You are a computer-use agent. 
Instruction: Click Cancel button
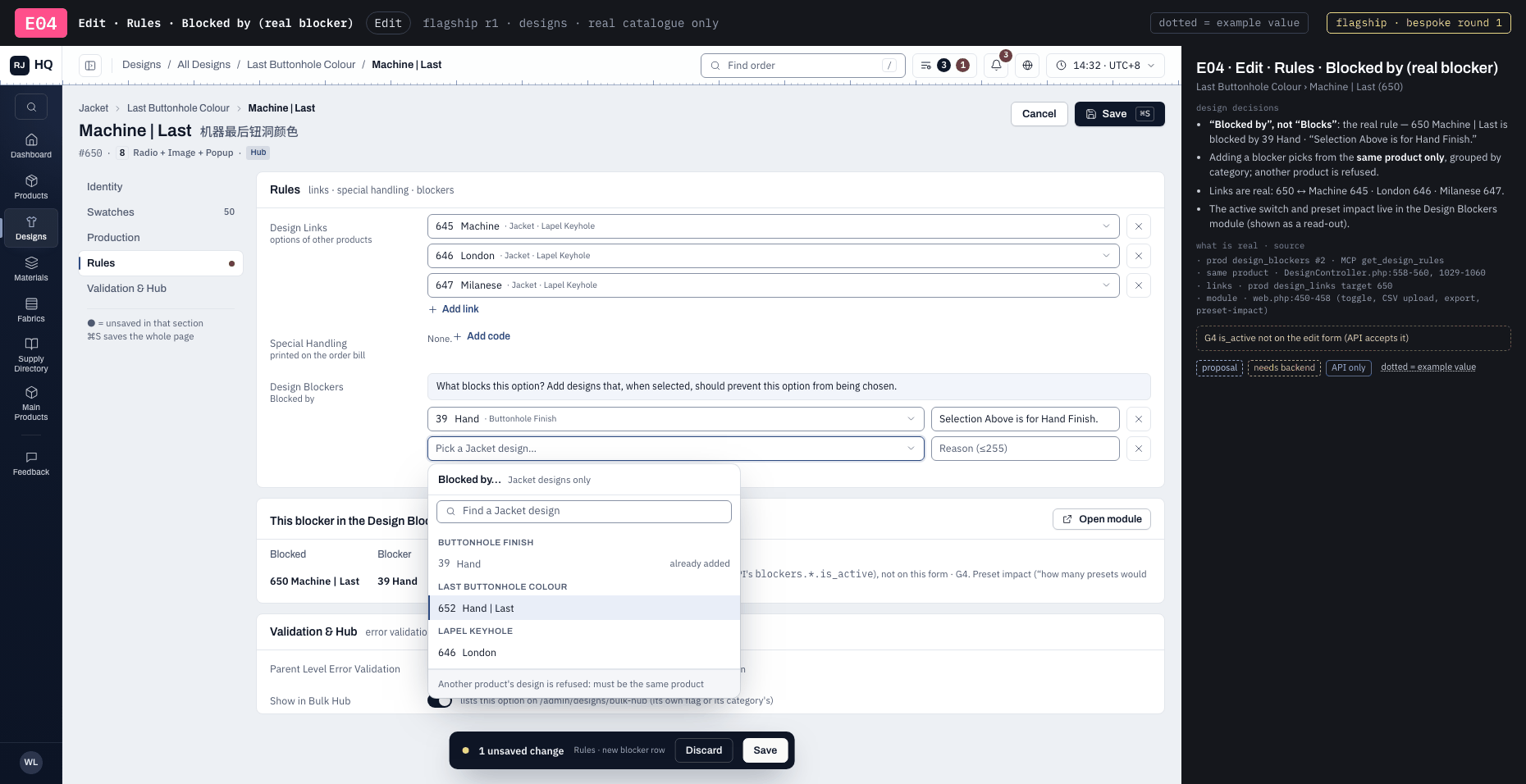(x=1039, y=114)
